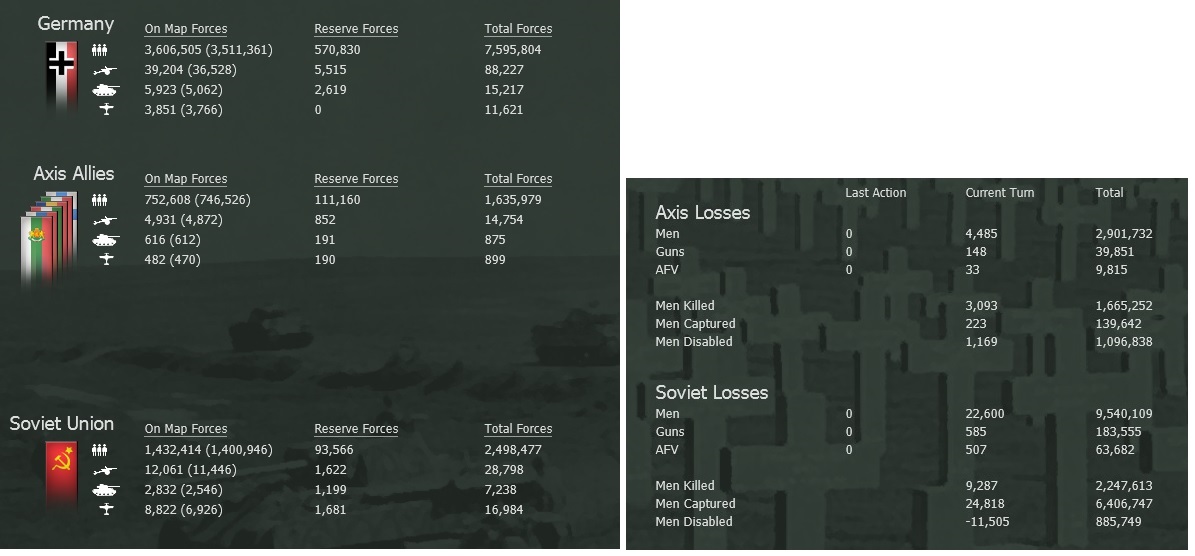Click the Germany infantry men icon
1195x556 pixels.
coord(99,49)
